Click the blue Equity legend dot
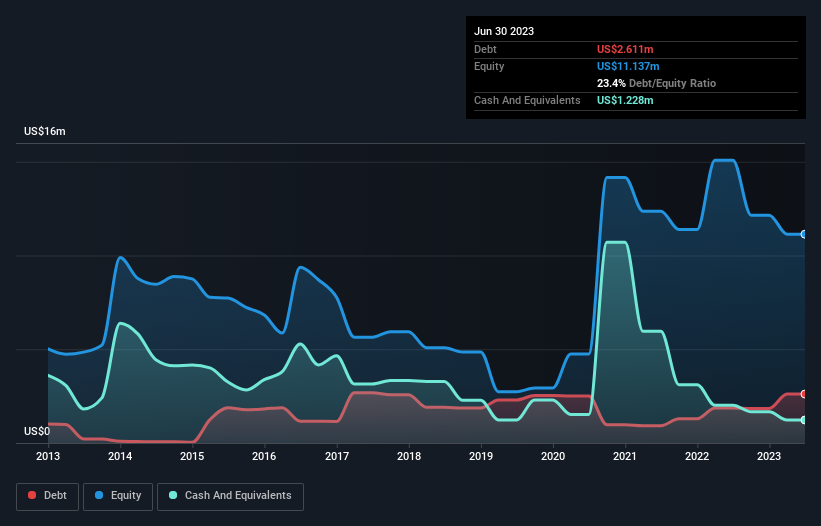Screen dimensions: 821x526 (x=99, y=495)
